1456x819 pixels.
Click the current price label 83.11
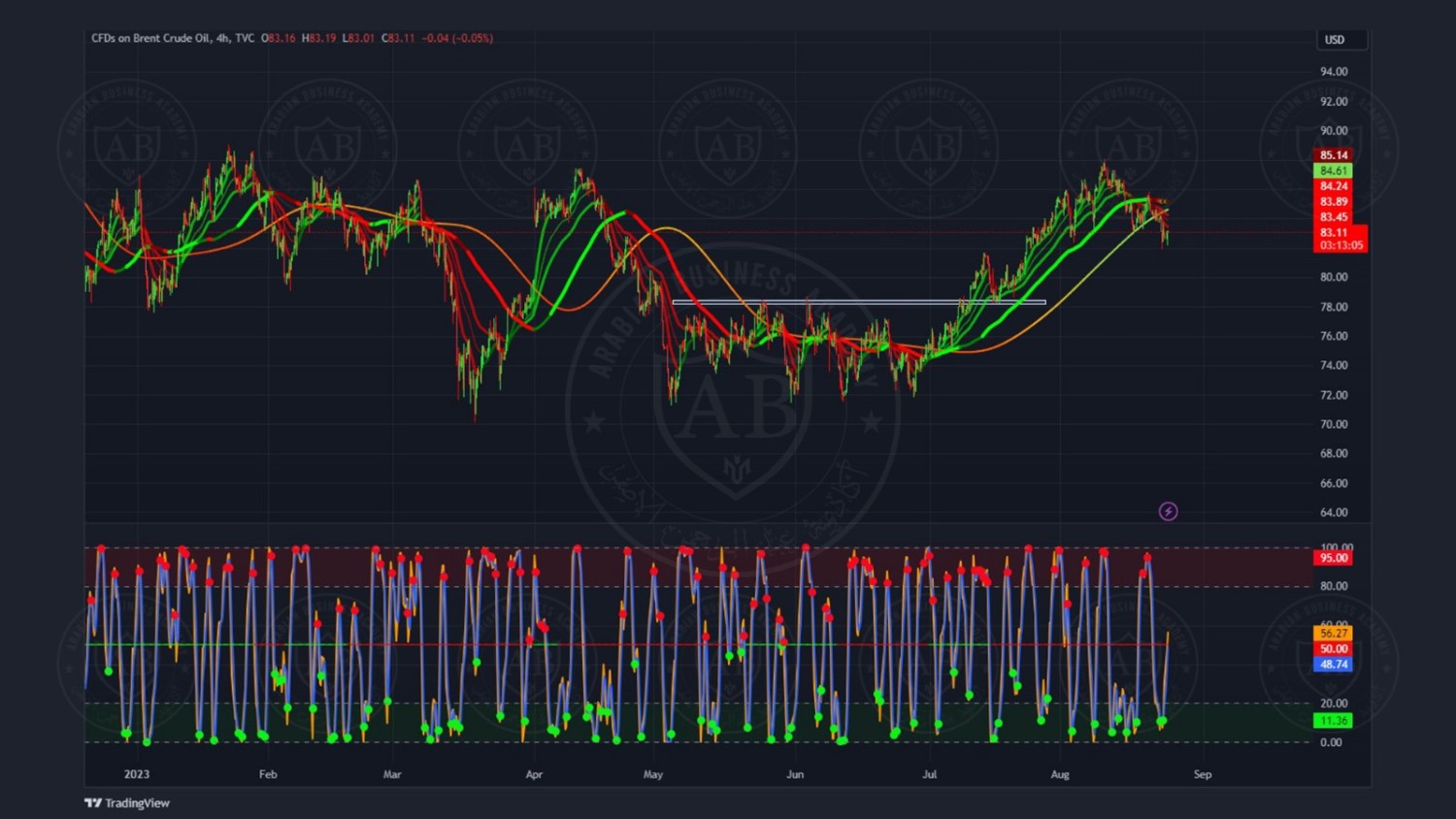click(x=1333, y=233)
